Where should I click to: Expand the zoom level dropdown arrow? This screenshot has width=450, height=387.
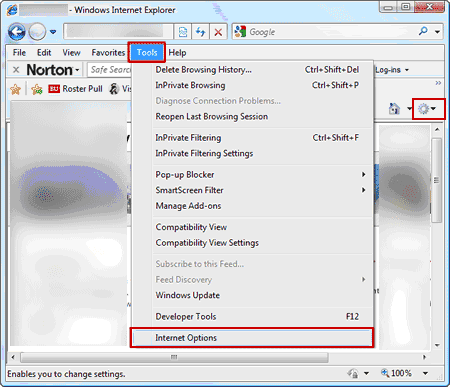tap(426, 373)
